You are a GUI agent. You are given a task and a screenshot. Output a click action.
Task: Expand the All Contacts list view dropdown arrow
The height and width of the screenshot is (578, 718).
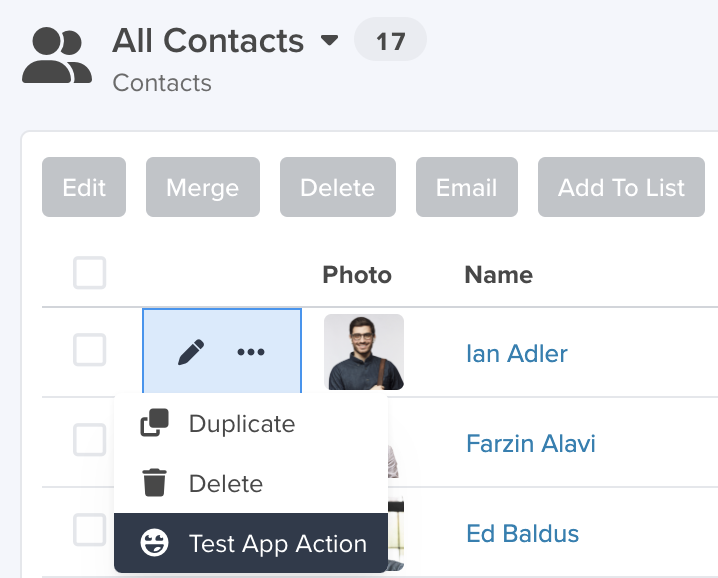click(329, 41)
